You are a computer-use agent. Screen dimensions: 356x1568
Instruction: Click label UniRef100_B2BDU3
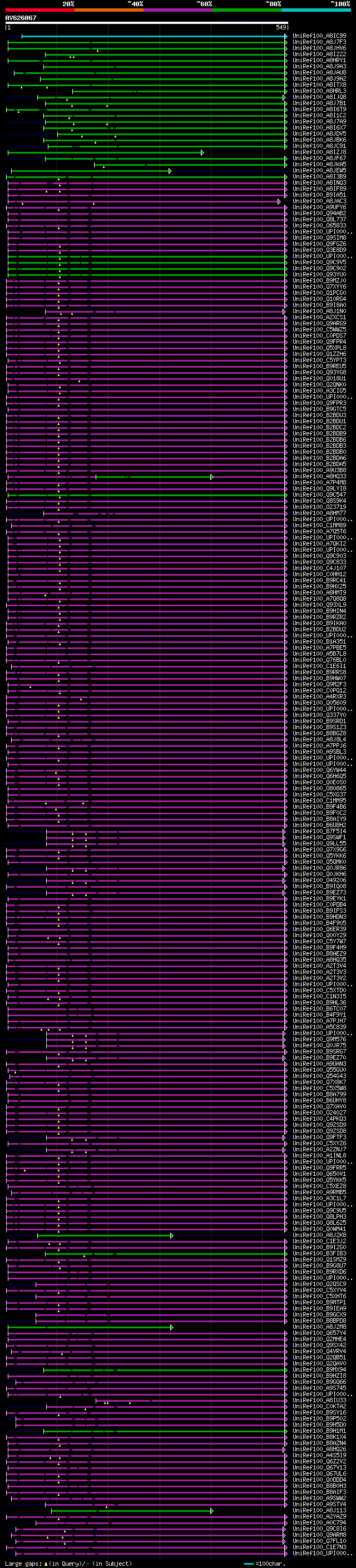[319, 415]
